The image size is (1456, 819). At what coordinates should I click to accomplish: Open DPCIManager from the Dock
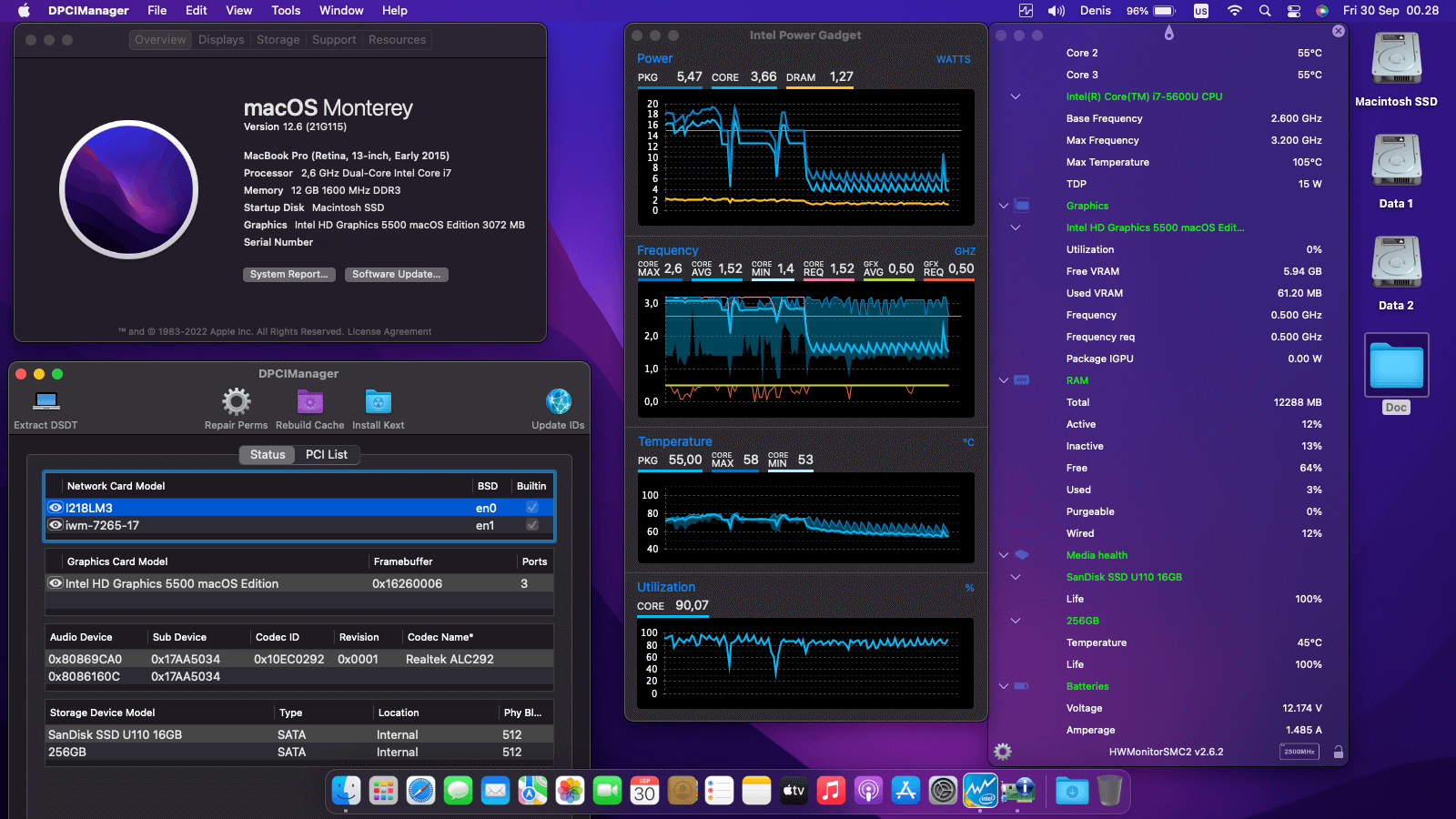1017,790
